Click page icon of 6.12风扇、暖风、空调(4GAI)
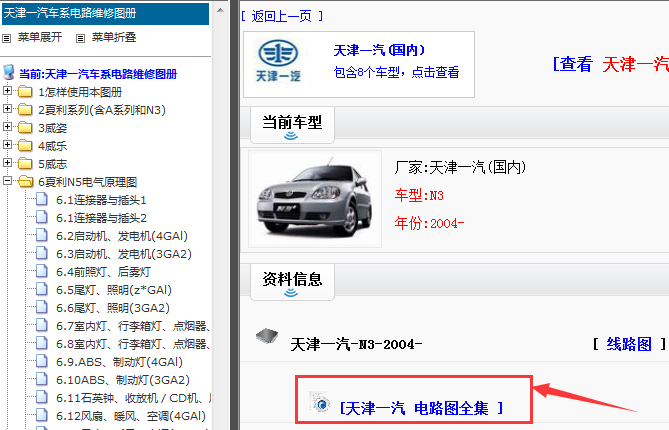The width and height of the screenshot is (669, 430). click(42, 415)
